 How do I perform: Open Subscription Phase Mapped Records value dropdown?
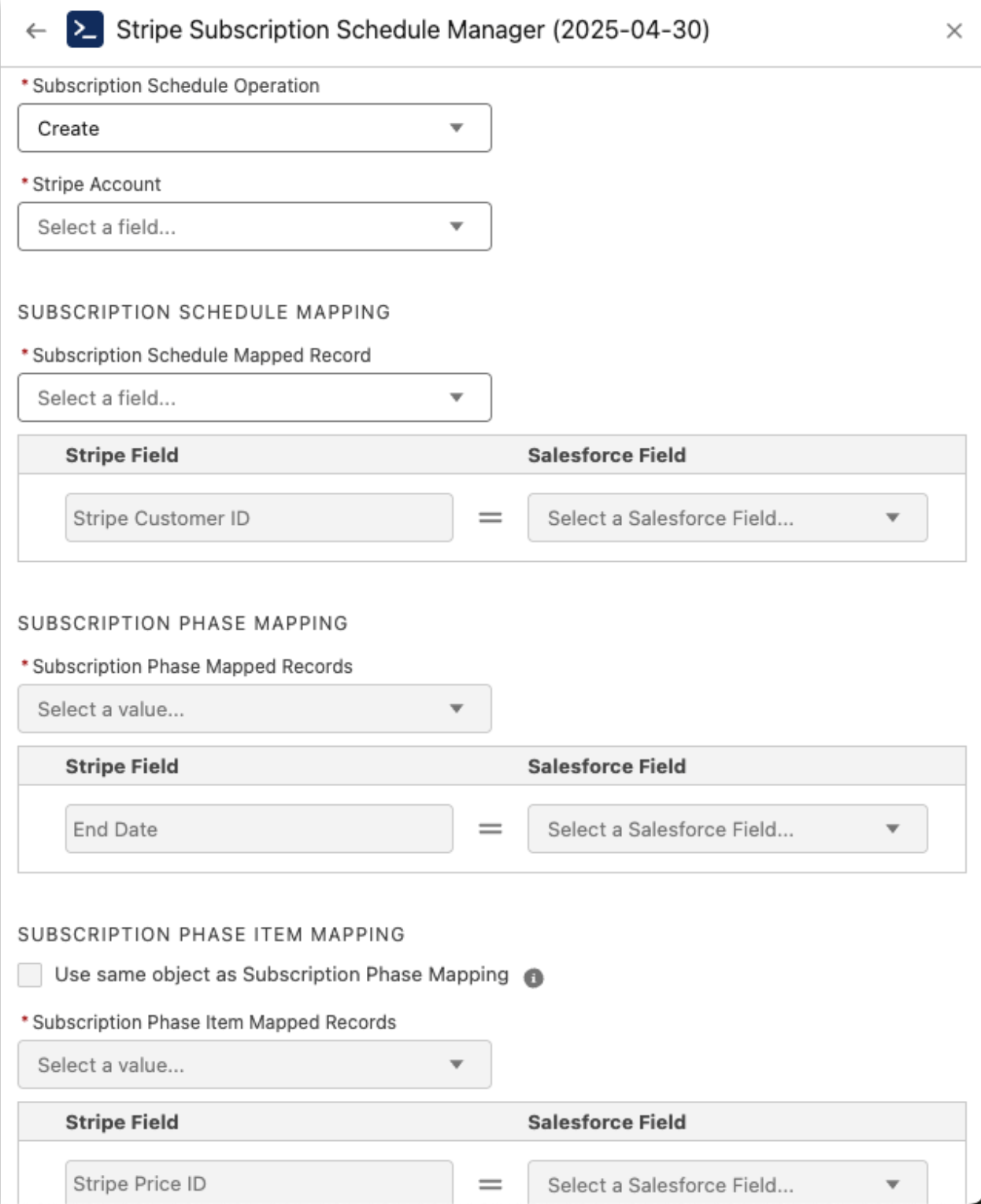click(254, 709)
